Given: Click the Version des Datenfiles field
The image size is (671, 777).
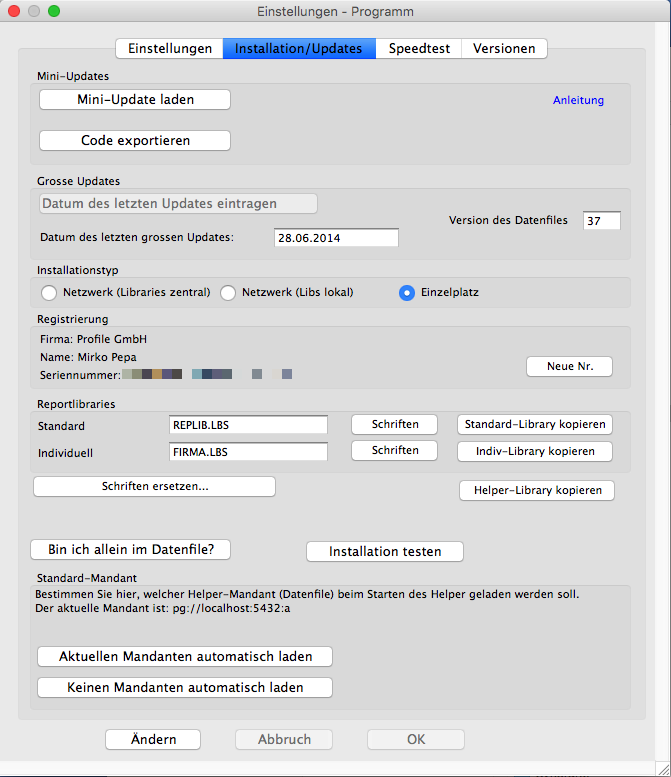Looking at the screenshot, I should pyautogui.click(x=601, y=221).
